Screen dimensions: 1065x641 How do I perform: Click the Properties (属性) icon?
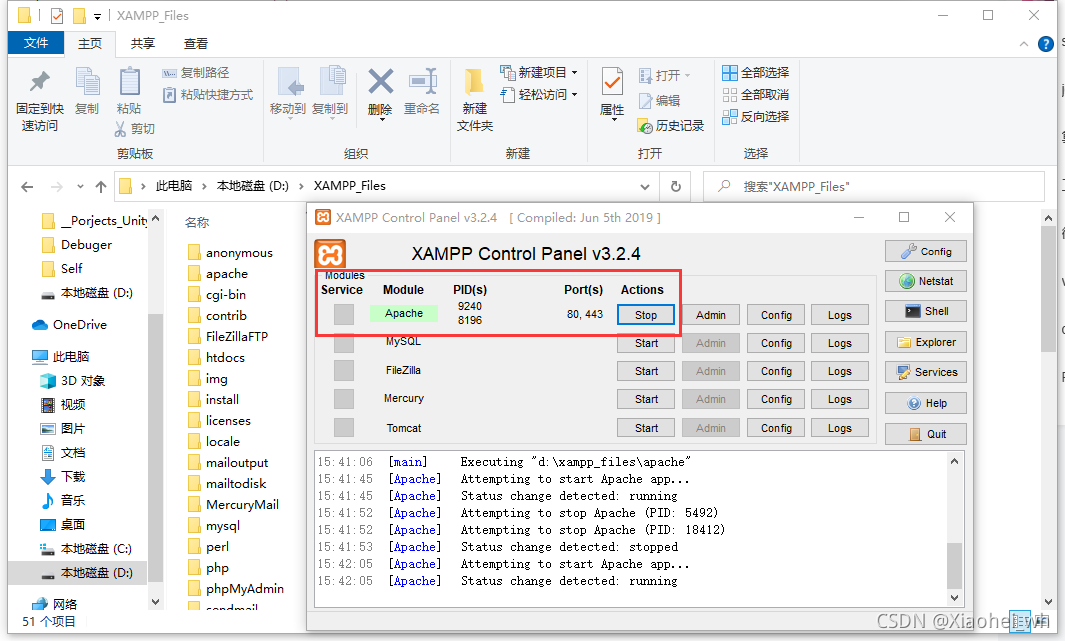[x=612, y=82]
